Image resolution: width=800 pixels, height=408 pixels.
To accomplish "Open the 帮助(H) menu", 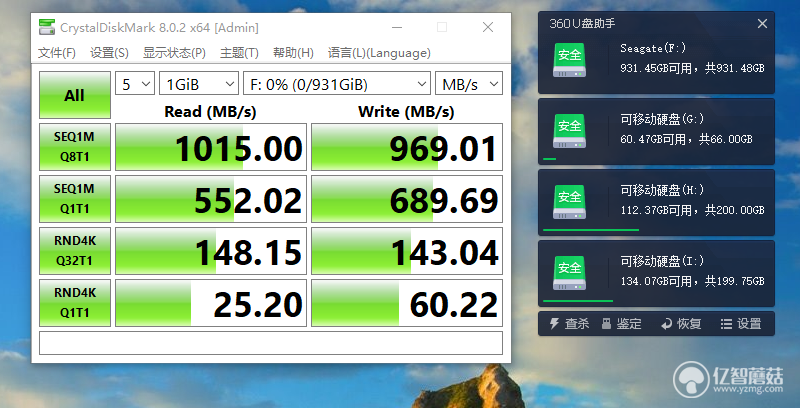I will (293, 53).
